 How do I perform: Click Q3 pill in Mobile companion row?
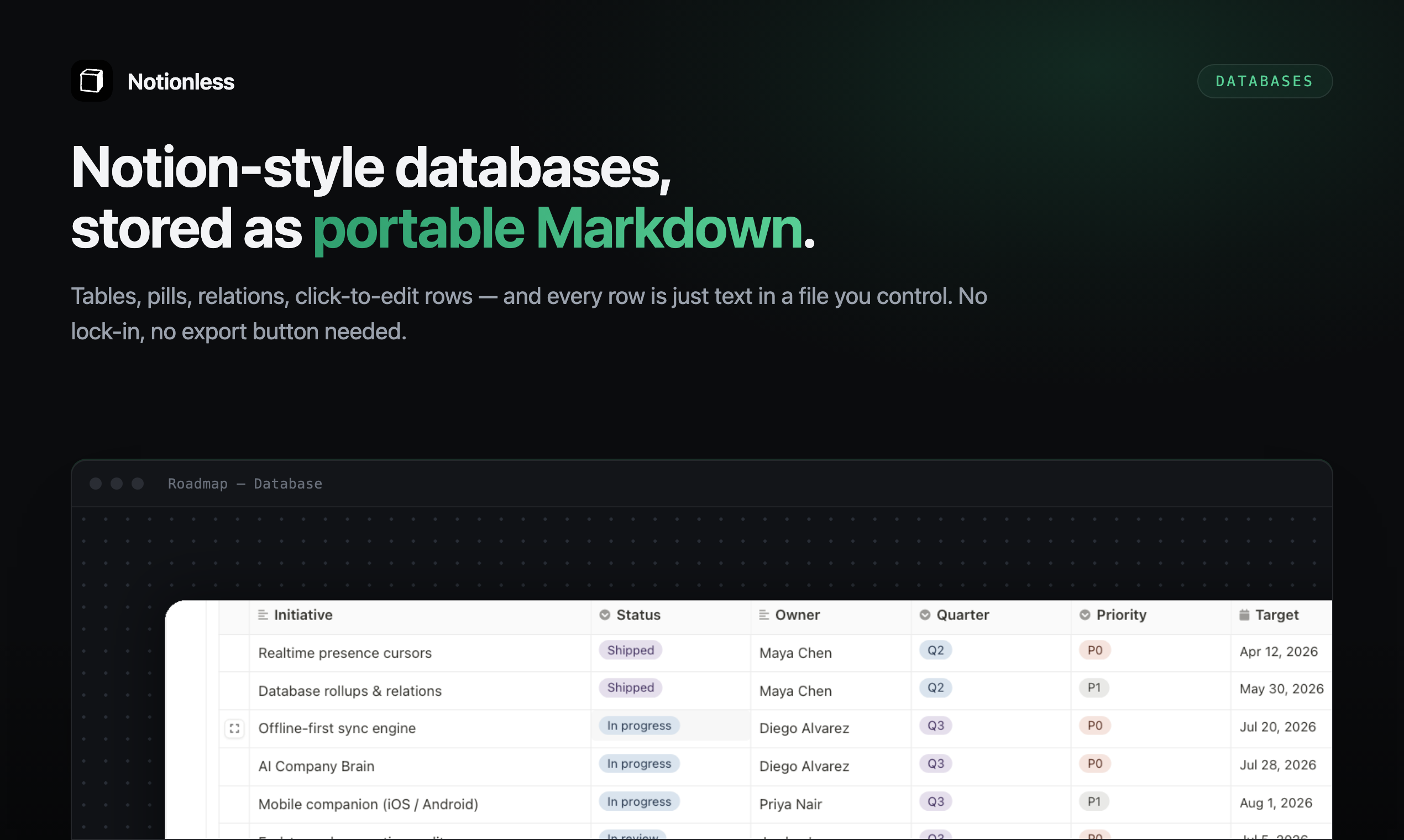point(936,801)
